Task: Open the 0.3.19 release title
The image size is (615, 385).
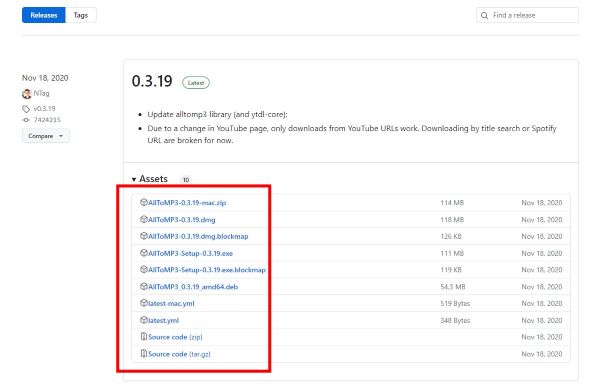Action: tap(152, 81)
